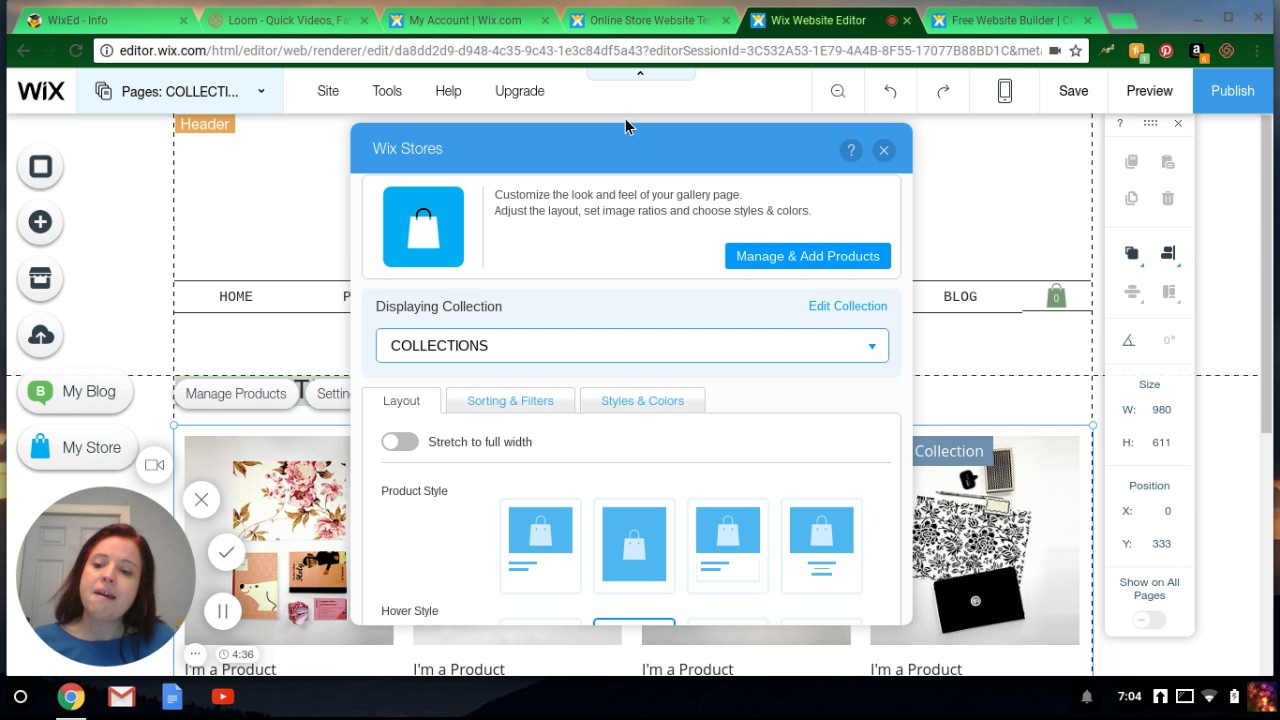Image resolution: width=1280 pixels, height=720 pixels.
Task: Open the Site menu
Action: [328, 91]
